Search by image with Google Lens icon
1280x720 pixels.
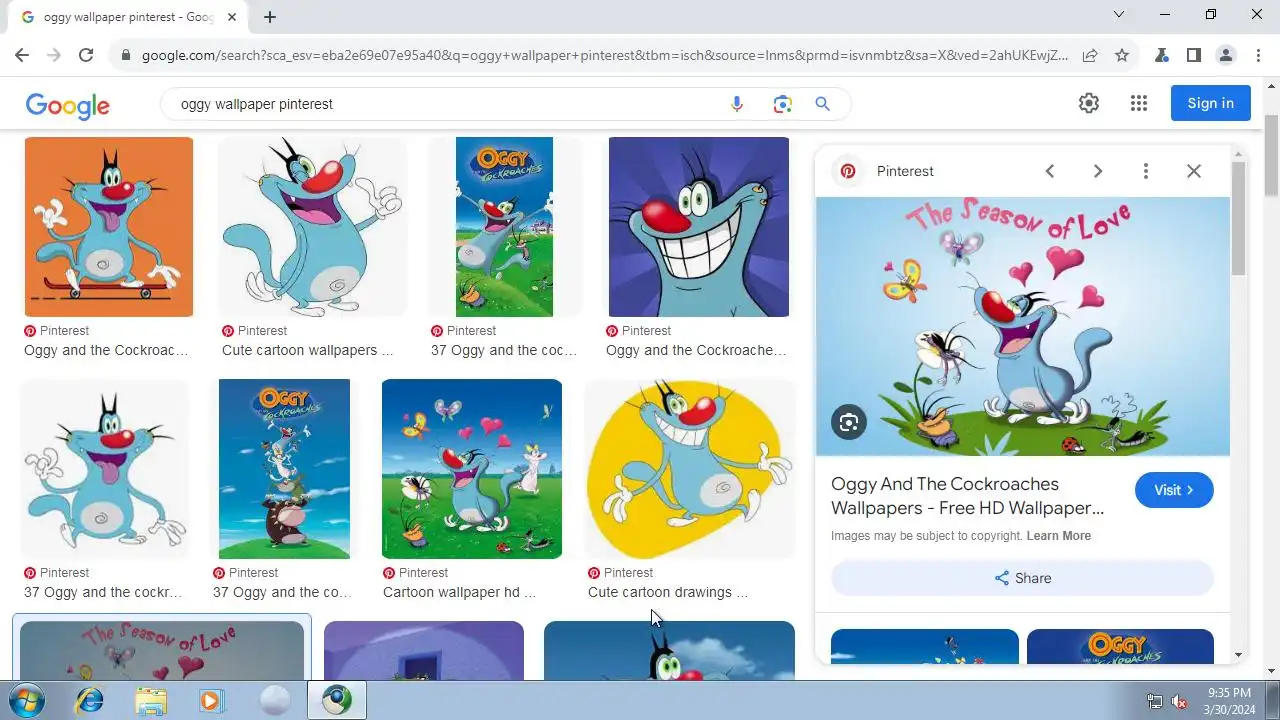pyautogui.click(x=782, y=104)
